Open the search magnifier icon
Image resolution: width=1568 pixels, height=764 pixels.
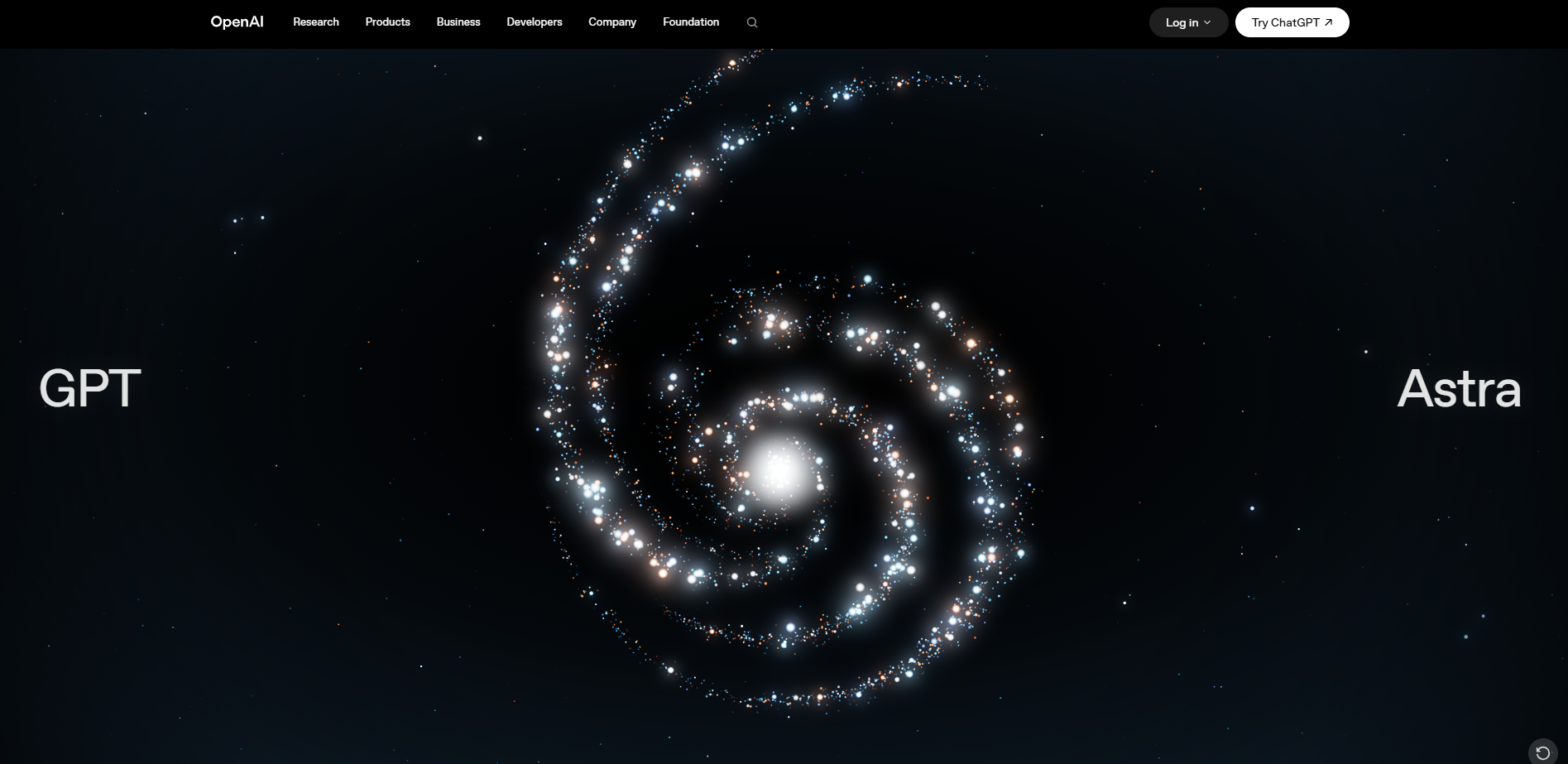pyautogui.click(x=751, y=22)
